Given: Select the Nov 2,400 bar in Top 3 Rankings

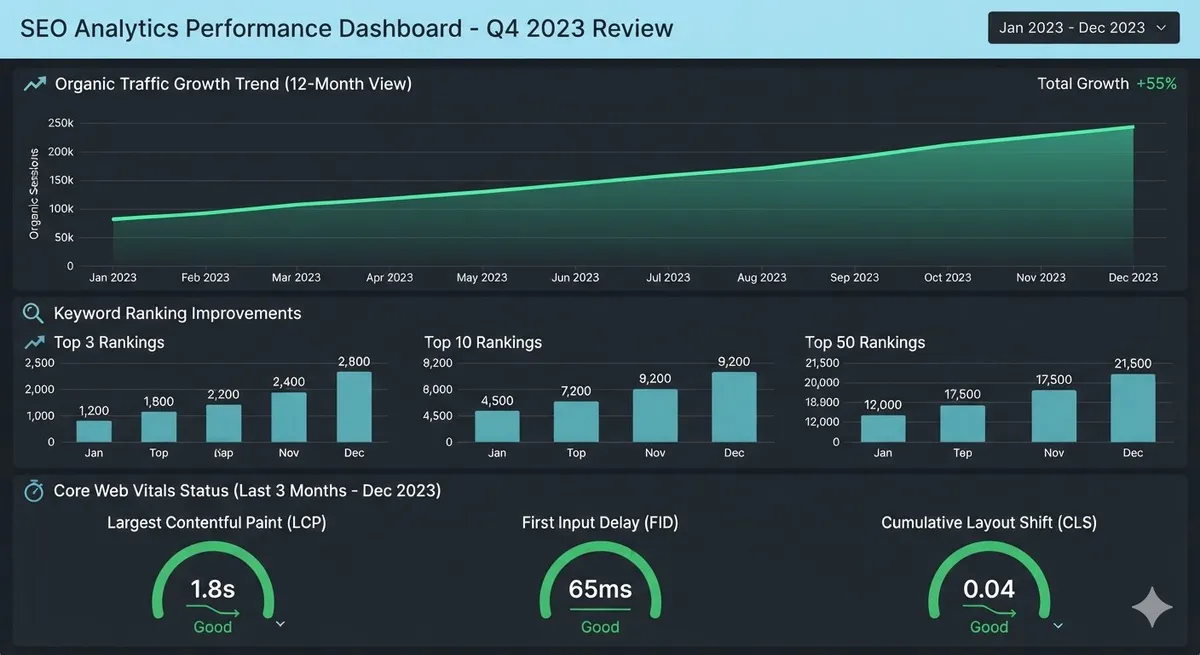Looking at the screenshot, I should click(289, 417).
